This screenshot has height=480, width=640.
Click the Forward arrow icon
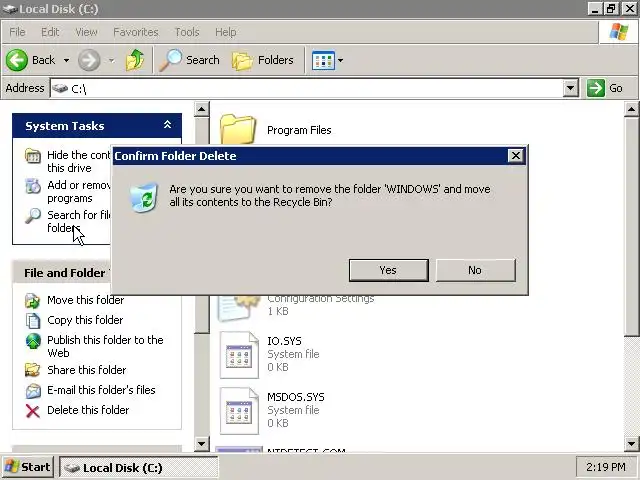coord(89,60)
